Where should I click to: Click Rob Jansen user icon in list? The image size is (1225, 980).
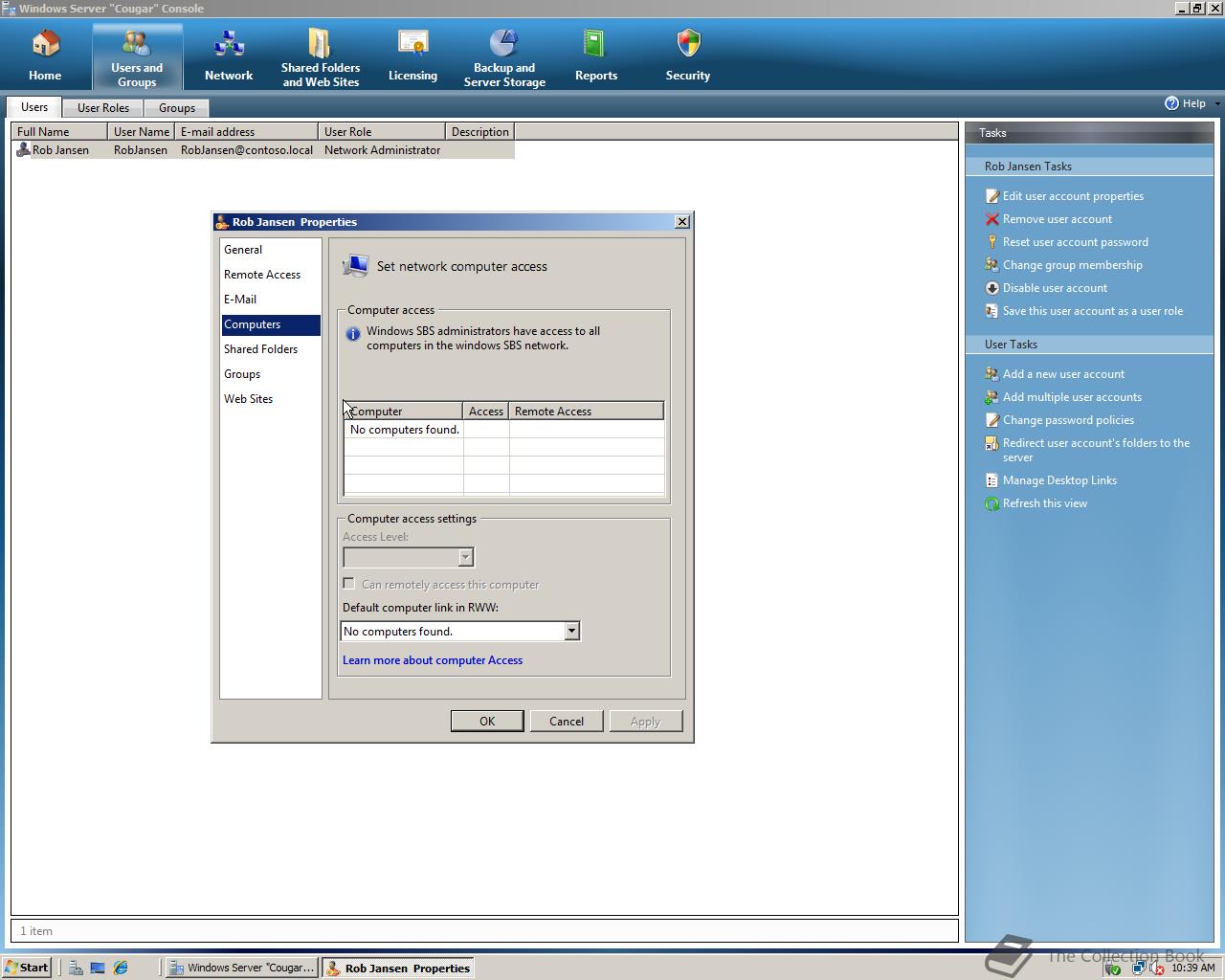tap(24, 150)
